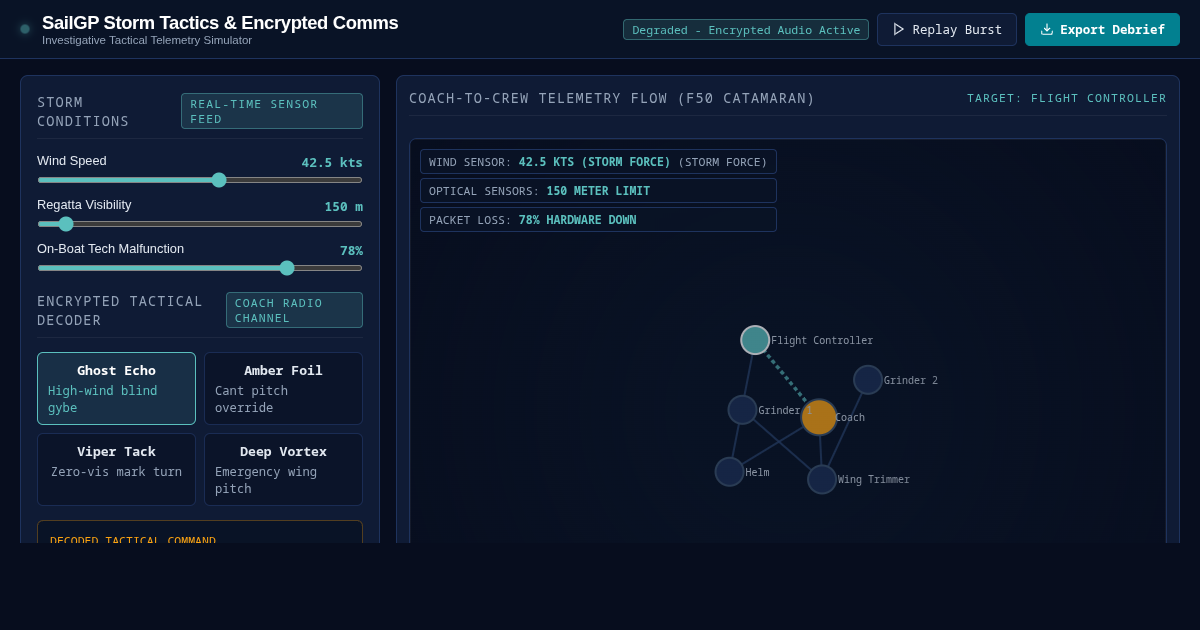The width and height of the screenshot is (1200, 630).
Task: Click the Grinder node left of Coach
Action: point(742,410)
